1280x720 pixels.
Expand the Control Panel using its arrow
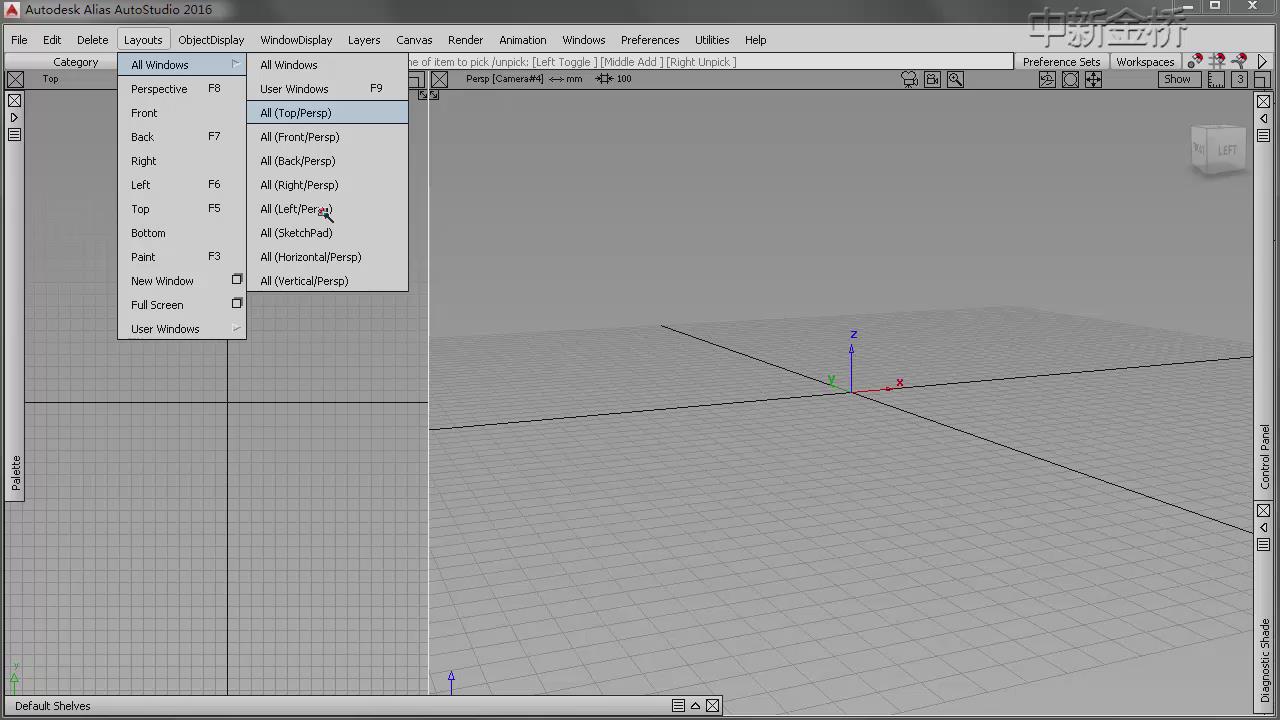click(1264, 118)
